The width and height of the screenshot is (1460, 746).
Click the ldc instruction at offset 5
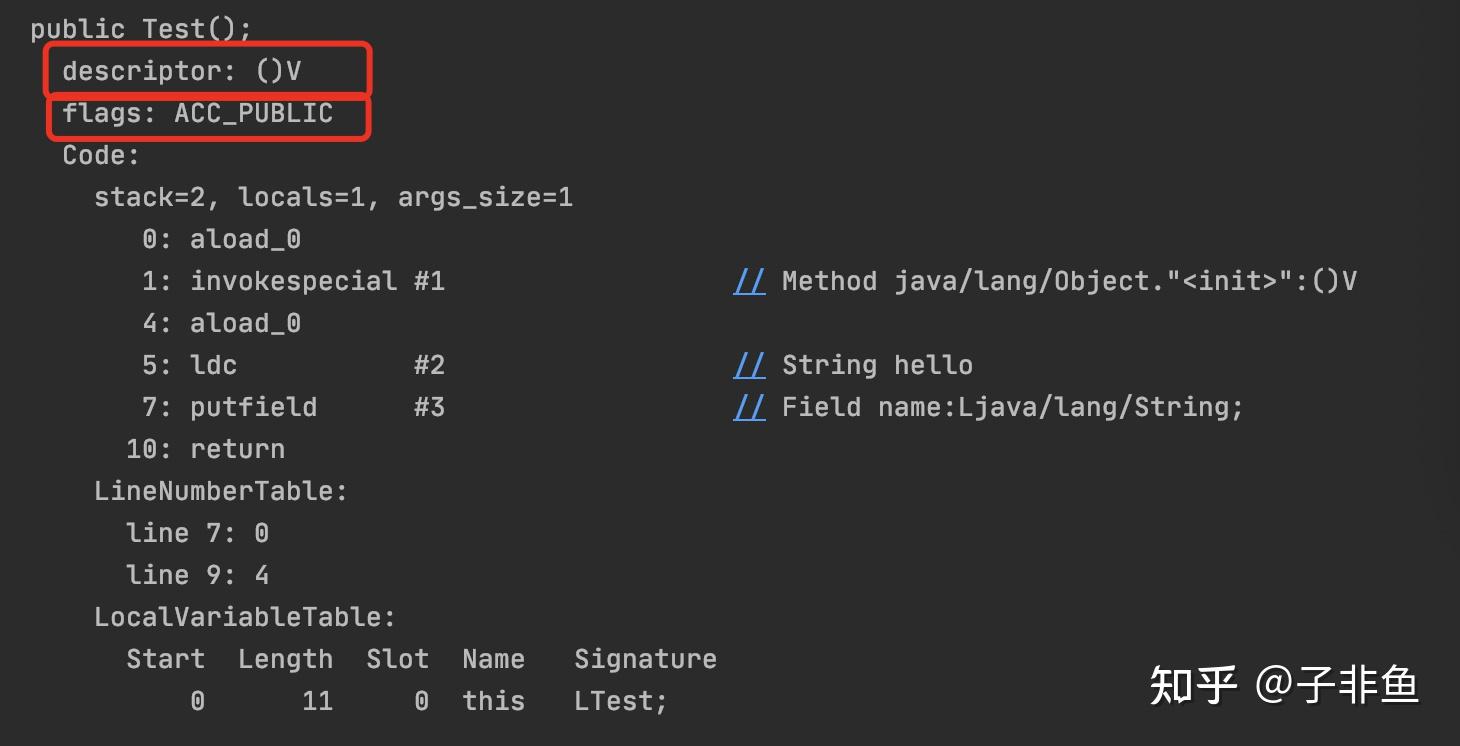pyautogui.click(x=214, y=366)
